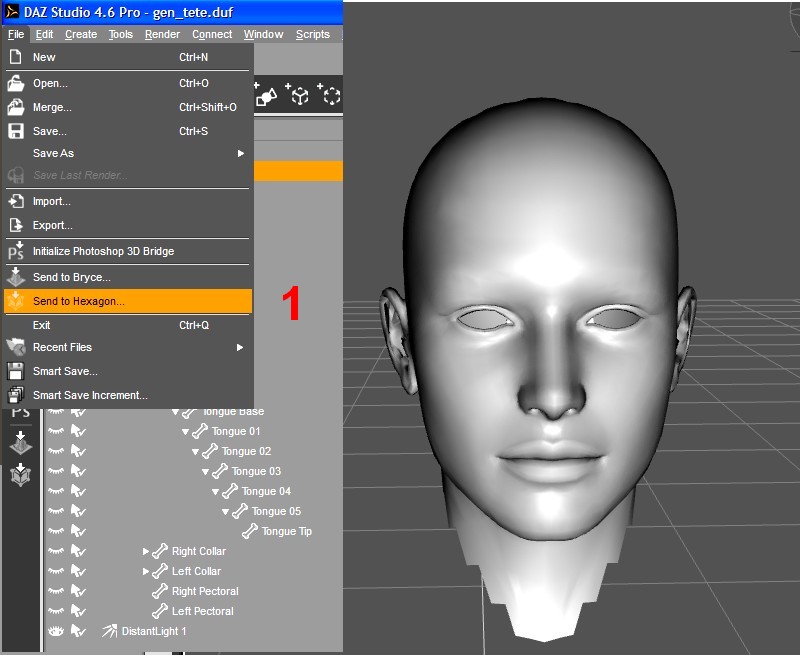Open the Render menu

pyautogui.click(x=162, y=34)
